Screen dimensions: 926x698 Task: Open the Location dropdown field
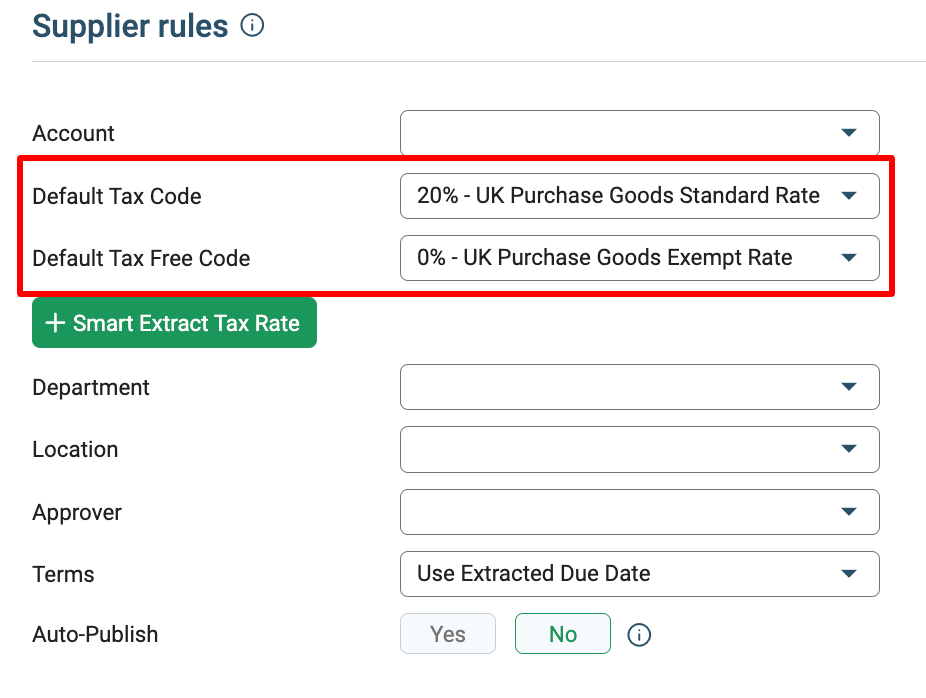coord(640,449)
